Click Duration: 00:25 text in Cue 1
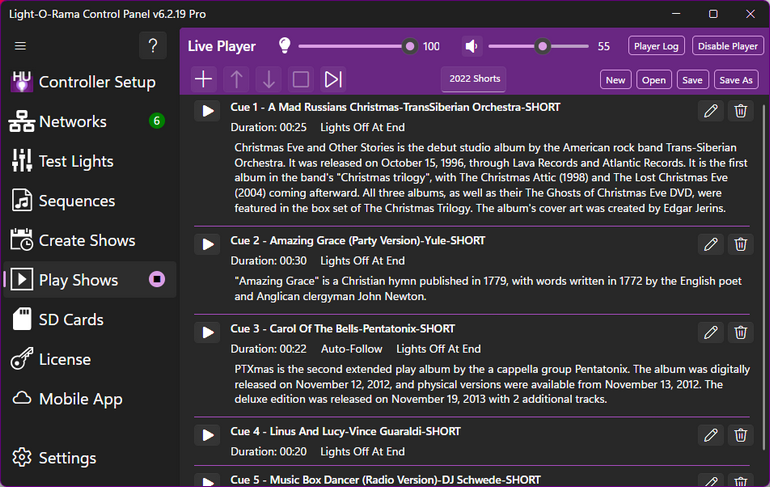 [269, 127]
